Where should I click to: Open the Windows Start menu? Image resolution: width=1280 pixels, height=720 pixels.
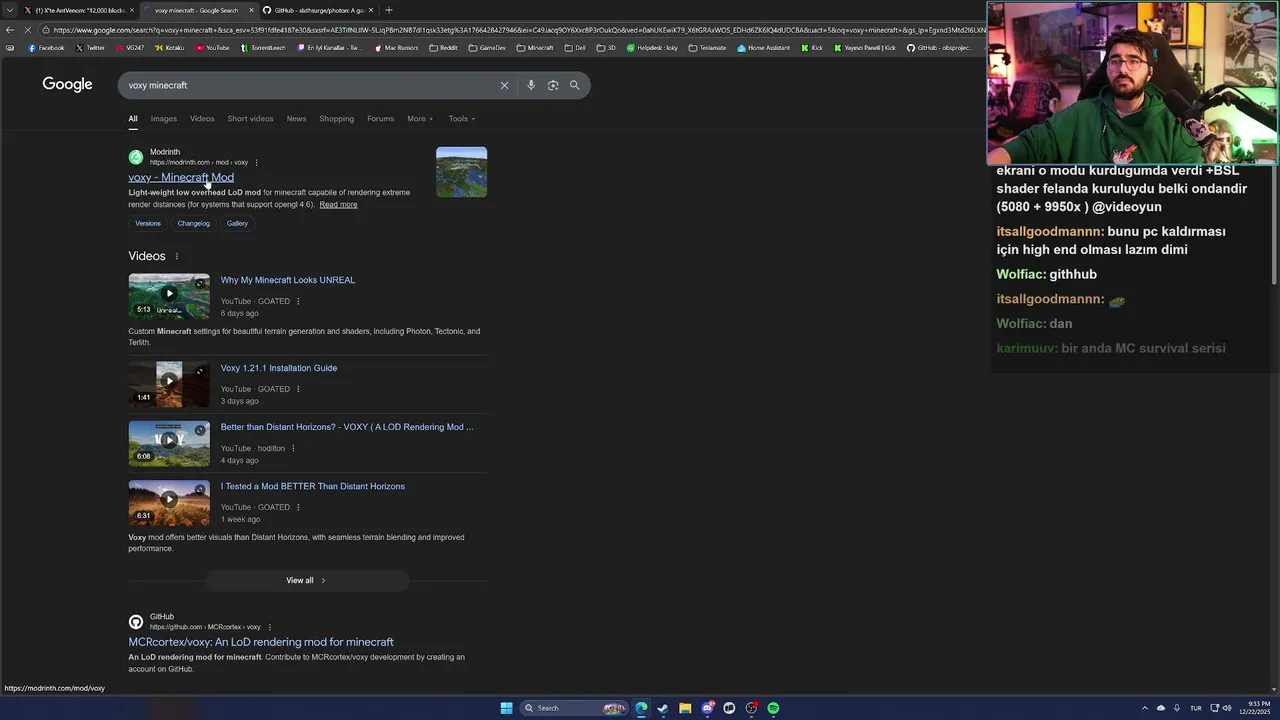(x=507, y=708)
